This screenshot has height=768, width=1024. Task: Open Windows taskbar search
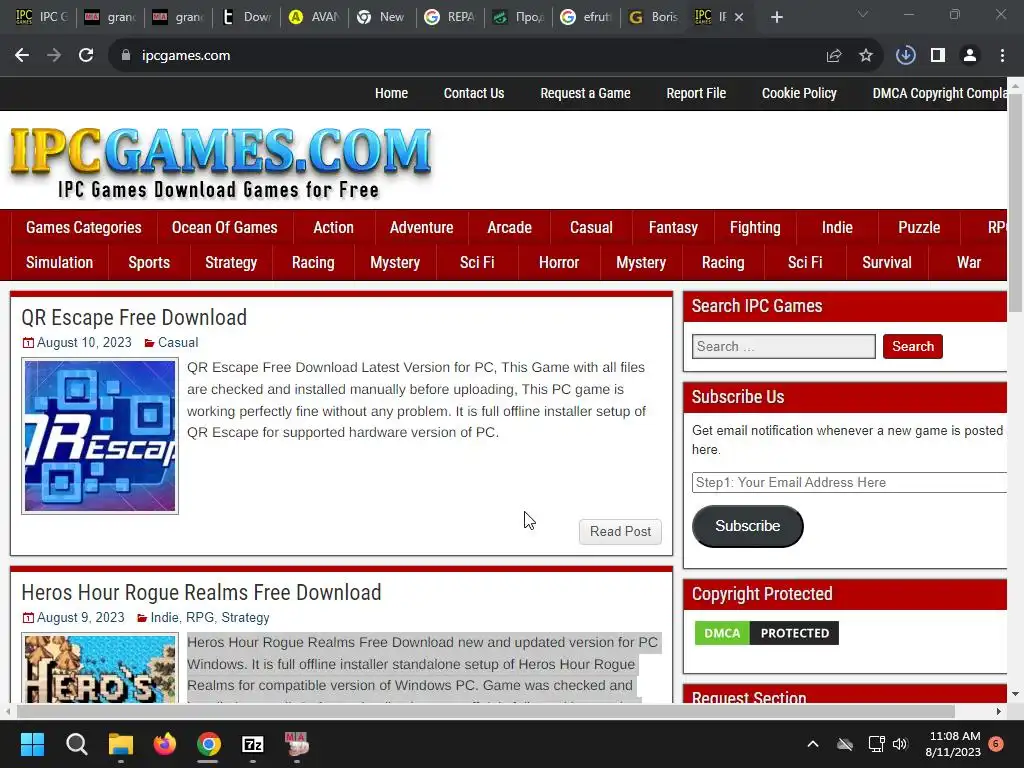pyautogui.click(x=76, y=744)
